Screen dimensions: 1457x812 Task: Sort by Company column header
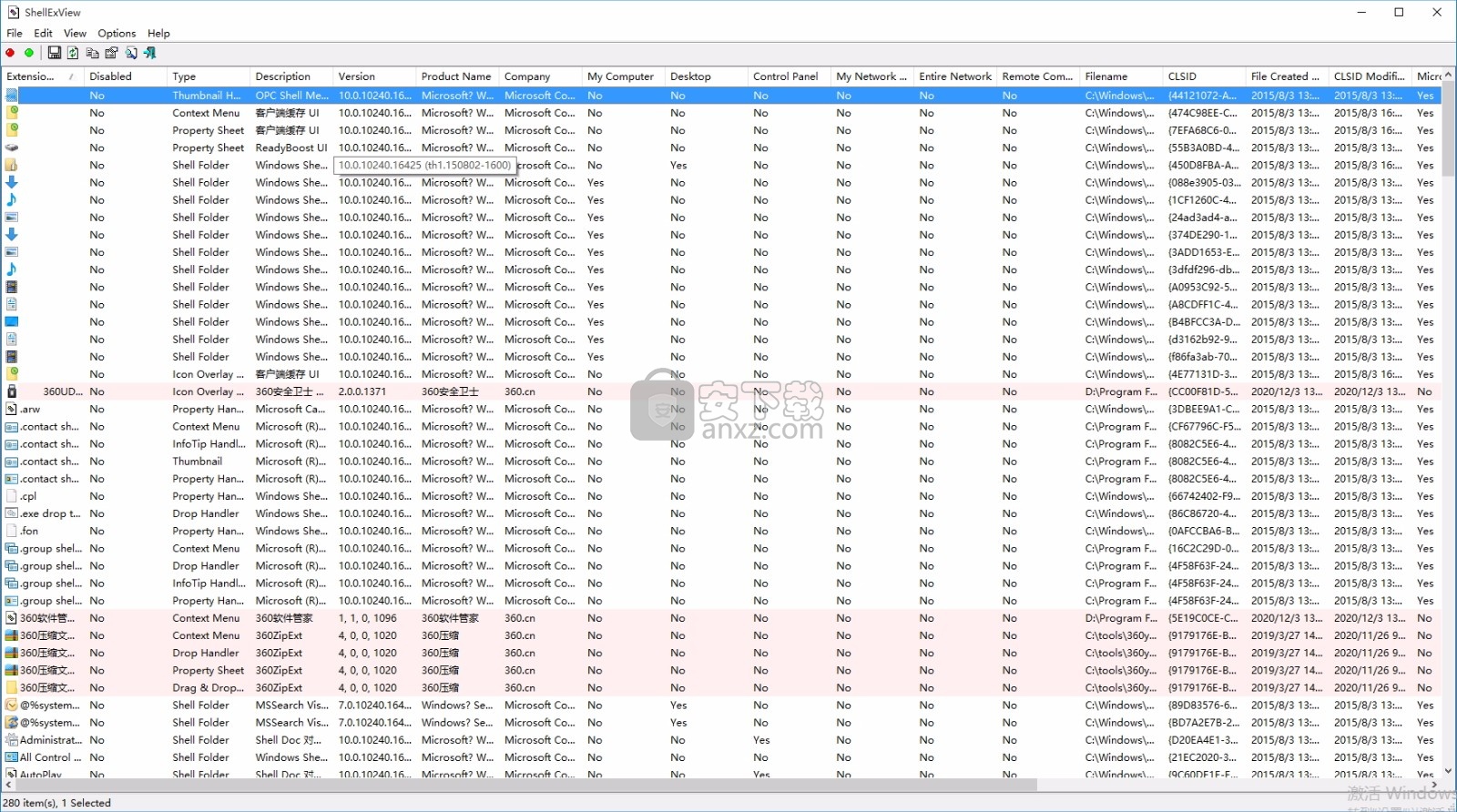pos(540,76)
